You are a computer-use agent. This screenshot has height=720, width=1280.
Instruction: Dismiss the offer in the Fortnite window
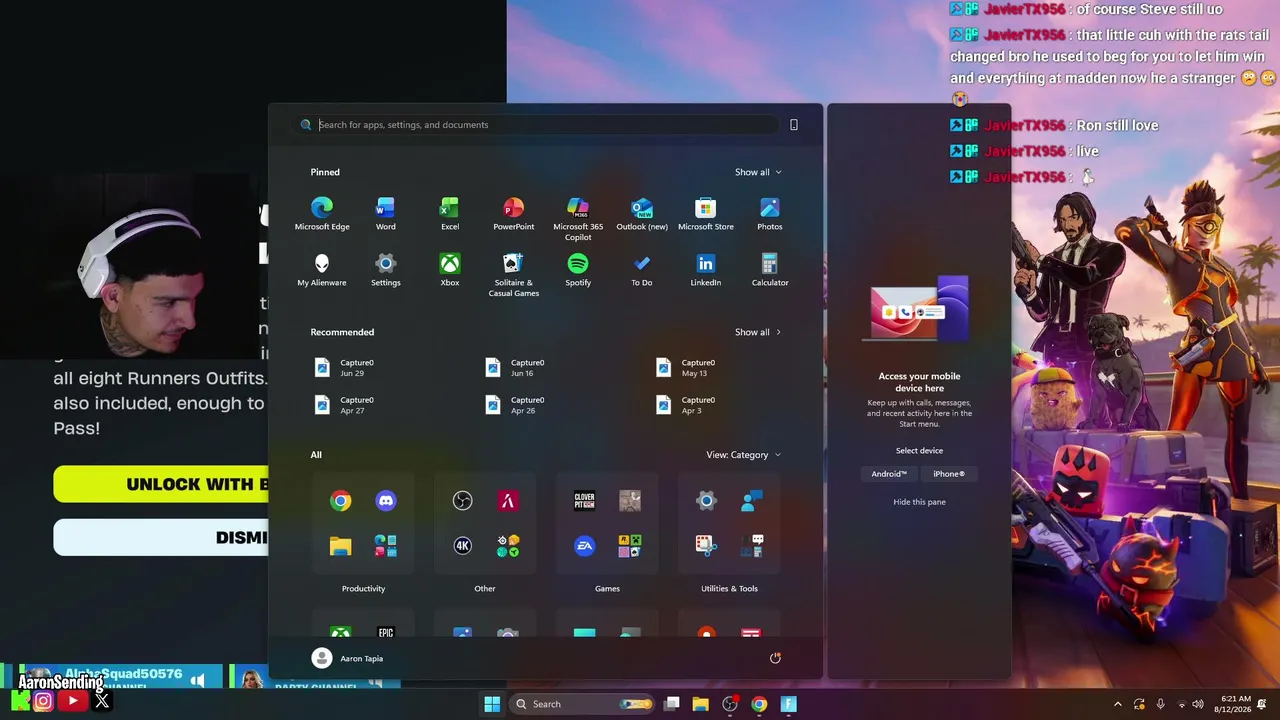click(x=161, y=537)
